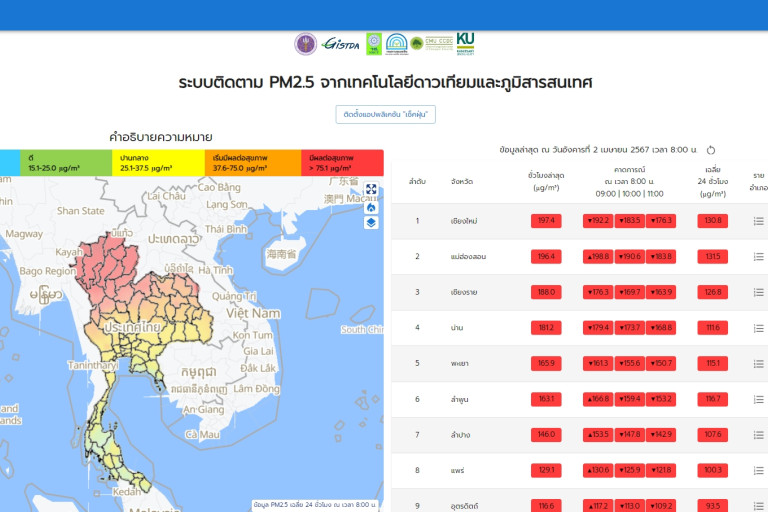768x512 pixels.
Task: Refresh the latest data timestamp
Action: [711, 150]
